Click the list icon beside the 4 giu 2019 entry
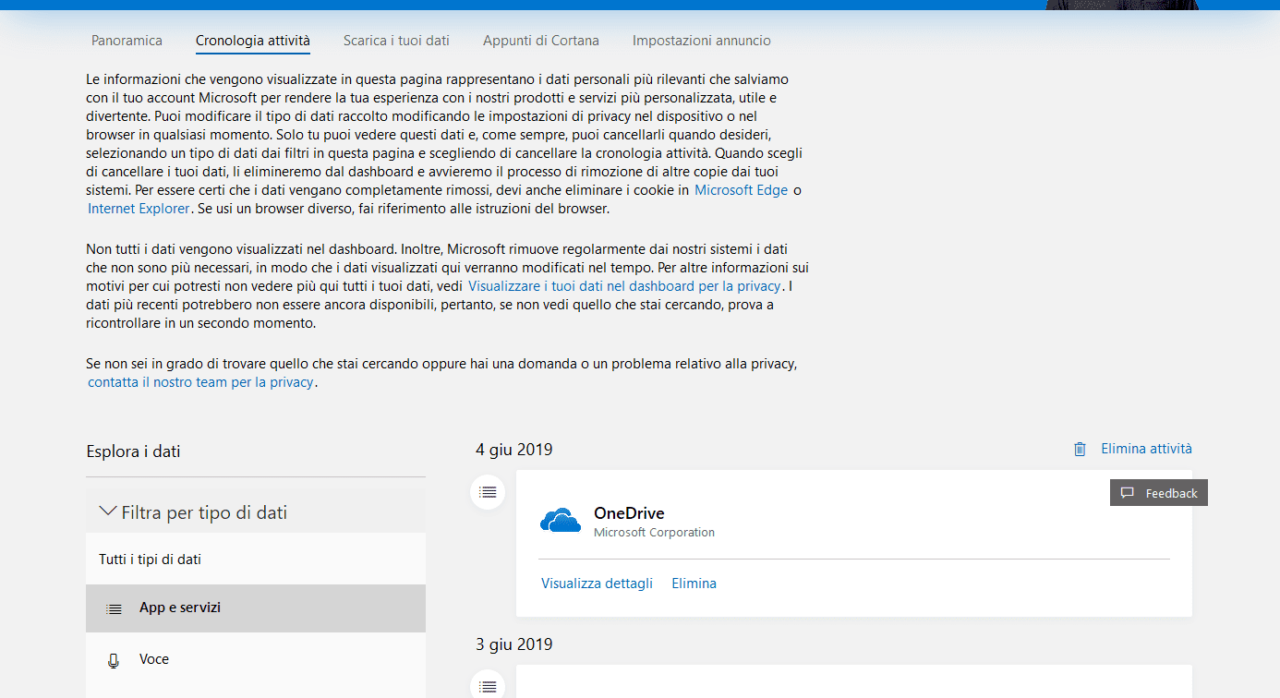Image resolution: width=1280 pixels, height=698 pixels. pyautogui.click(x=487, y=492)
